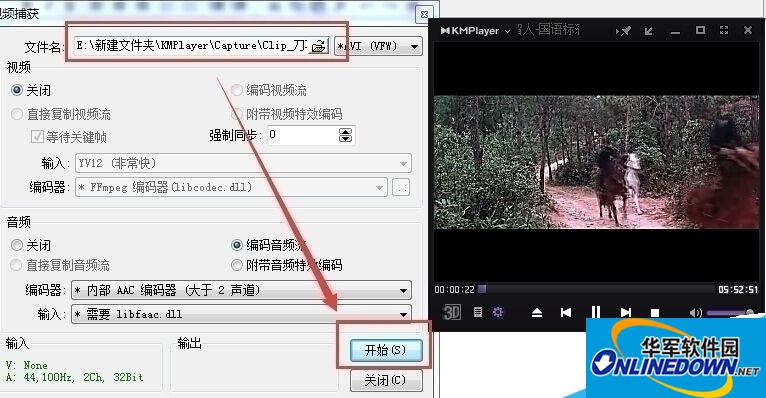The image size is (766, 398).
Task: Maximize the KMPlayer window
Action: (x=700, y=30)
